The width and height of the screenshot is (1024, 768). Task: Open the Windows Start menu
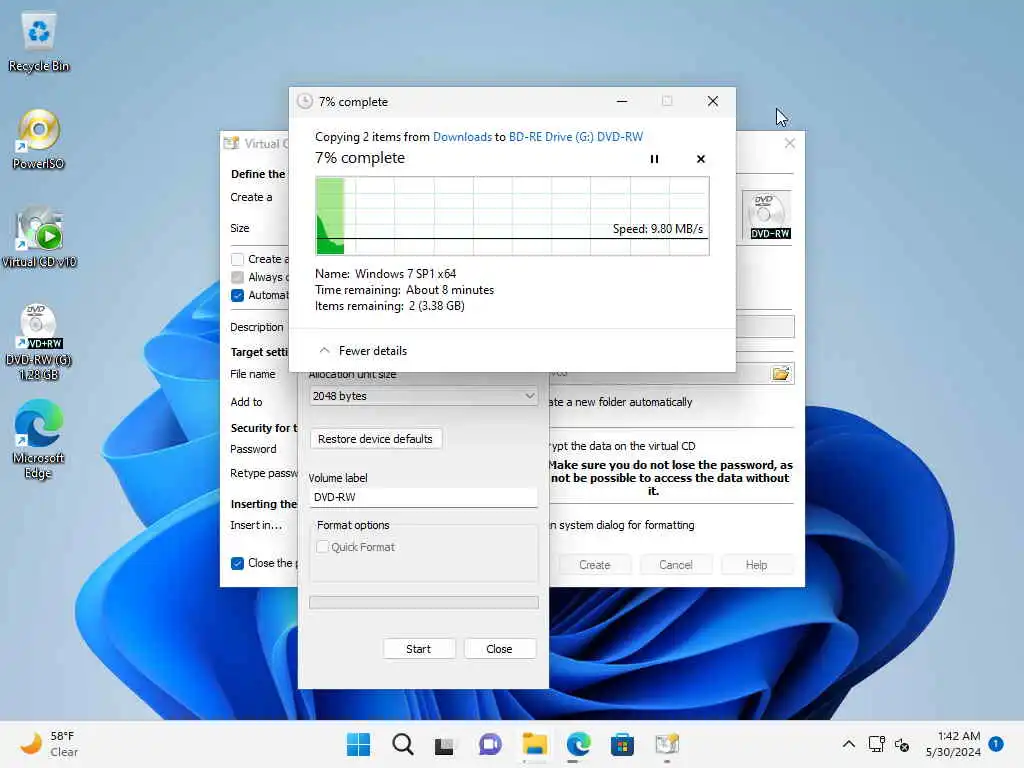pos(358,744)
